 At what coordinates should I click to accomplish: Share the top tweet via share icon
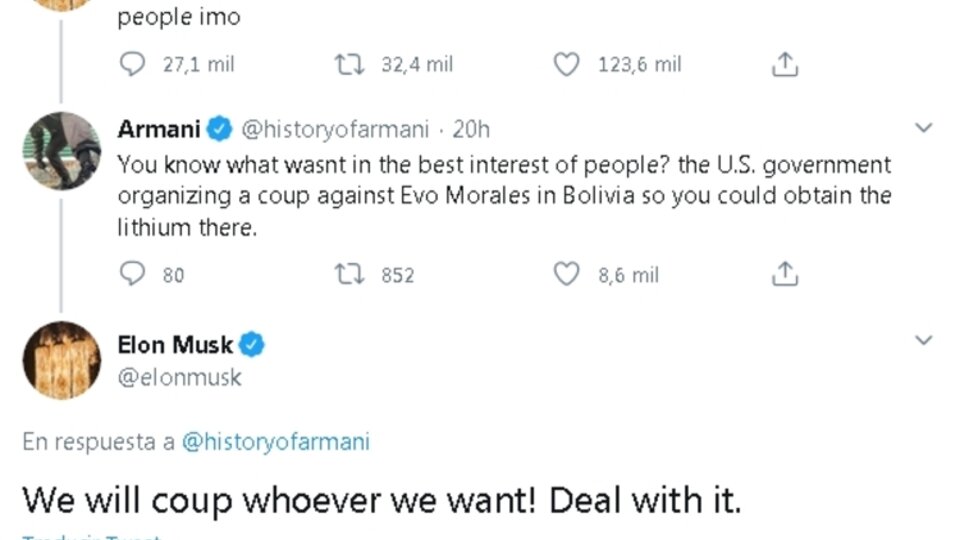coord(786,65)
